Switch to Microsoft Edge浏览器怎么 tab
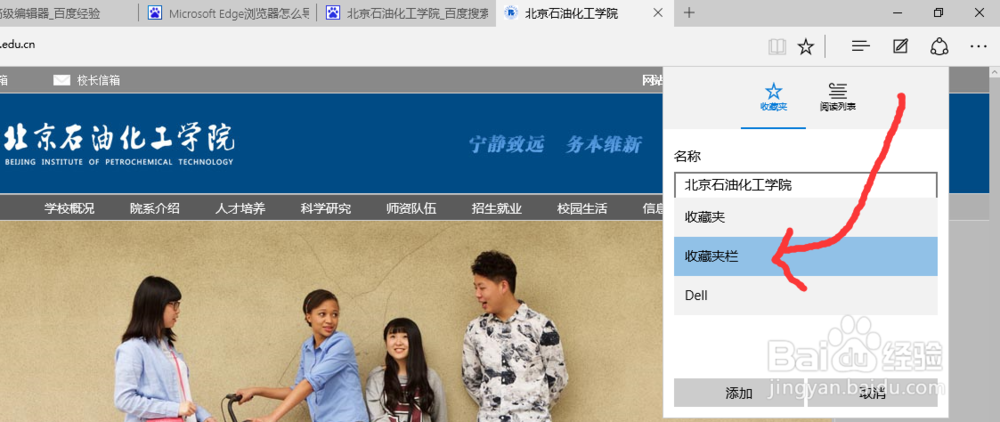1000x422 pixels. pos(227,13)
